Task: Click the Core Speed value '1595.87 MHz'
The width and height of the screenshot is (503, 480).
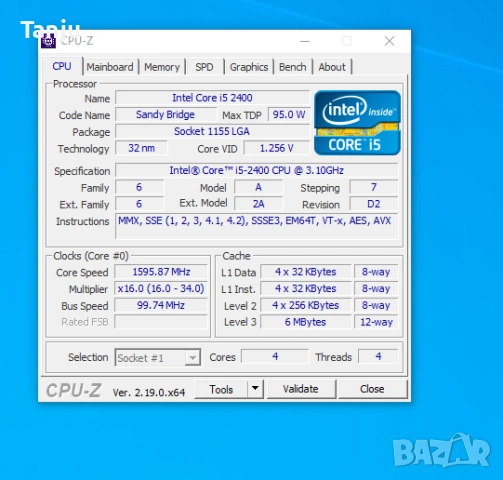Action: pos(161,272)
